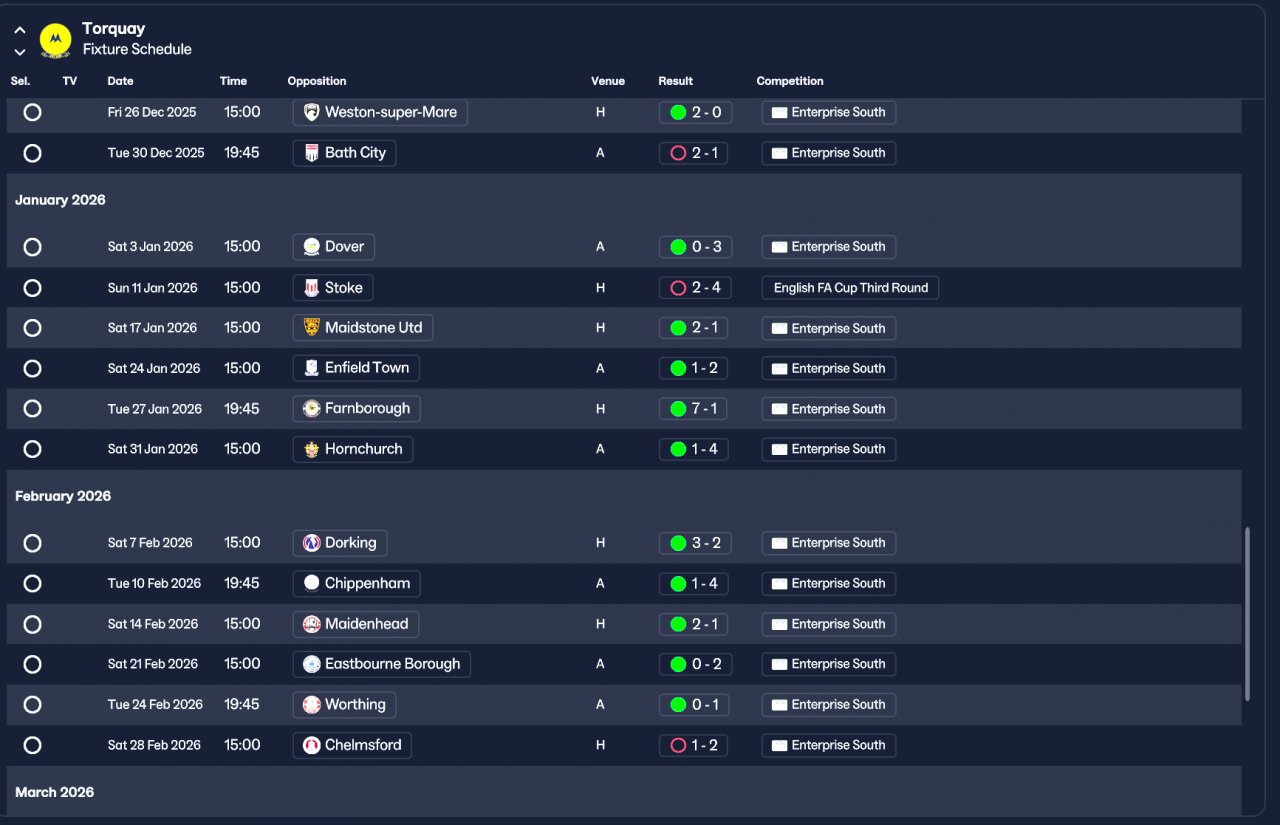Click the Maidstone Utd crest icon
Viewport: 1280px width, 825px height.
(x=311, y=328)
